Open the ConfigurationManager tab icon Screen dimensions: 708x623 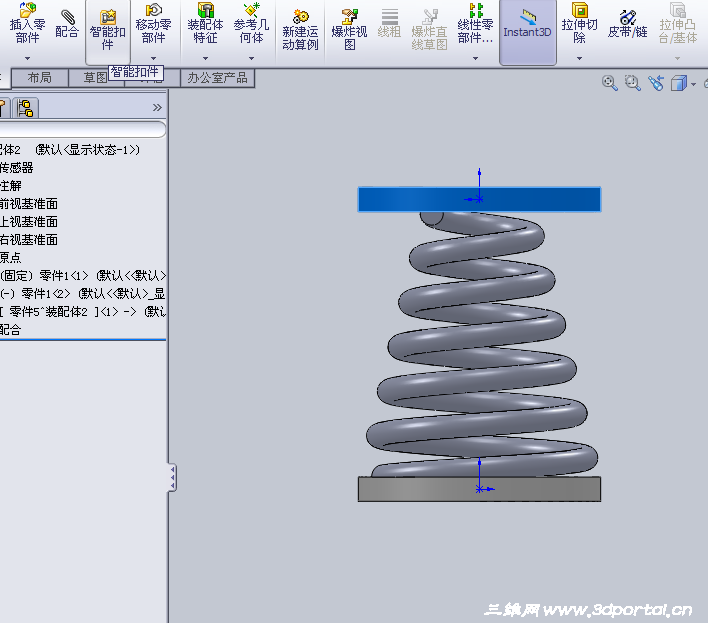pyautogui.click(x=25, y=108)
